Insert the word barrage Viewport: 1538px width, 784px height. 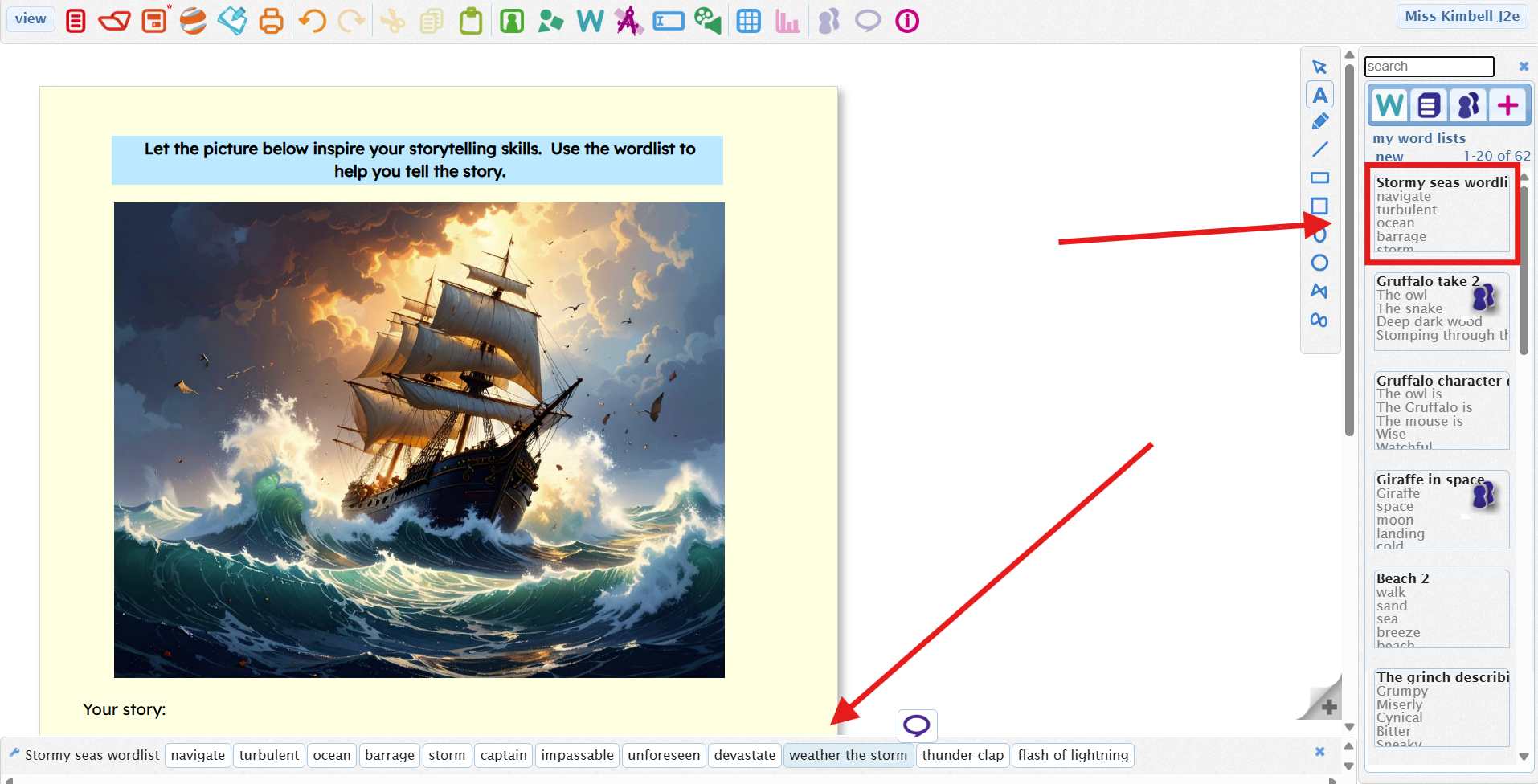(390, 755)
